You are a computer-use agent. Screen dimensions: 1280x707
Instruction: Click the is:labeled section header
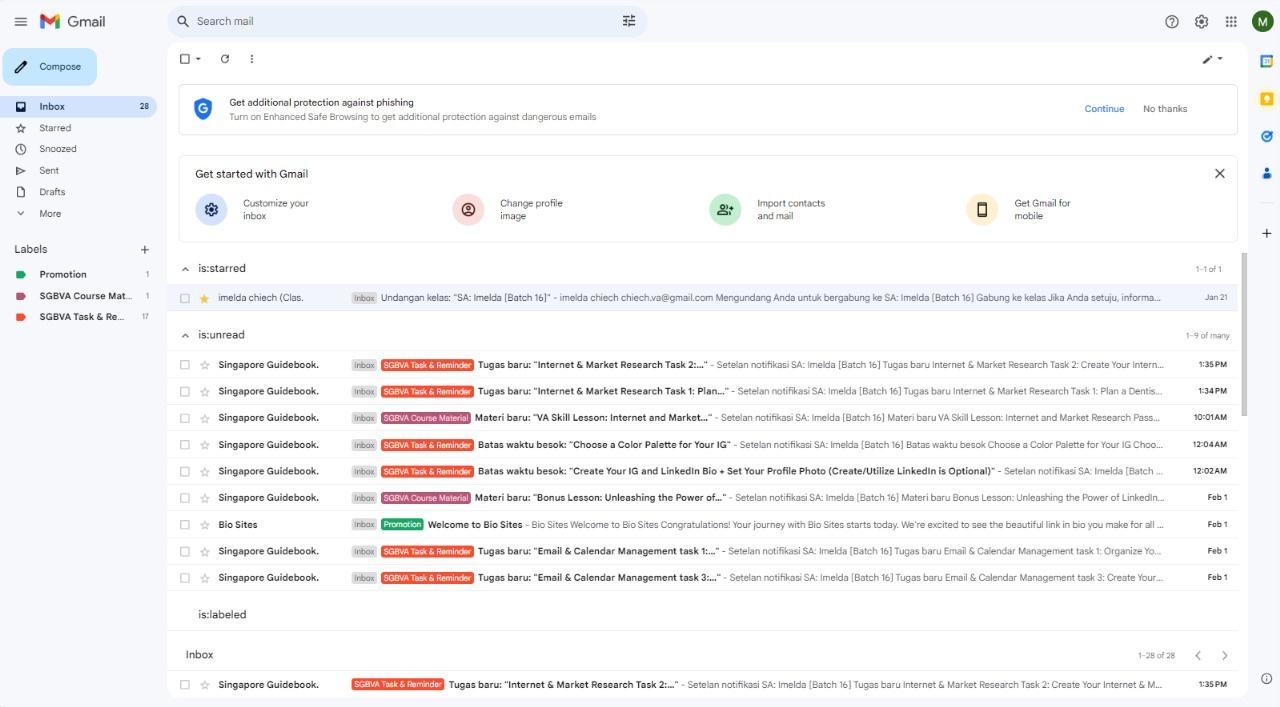pos(222,615)
